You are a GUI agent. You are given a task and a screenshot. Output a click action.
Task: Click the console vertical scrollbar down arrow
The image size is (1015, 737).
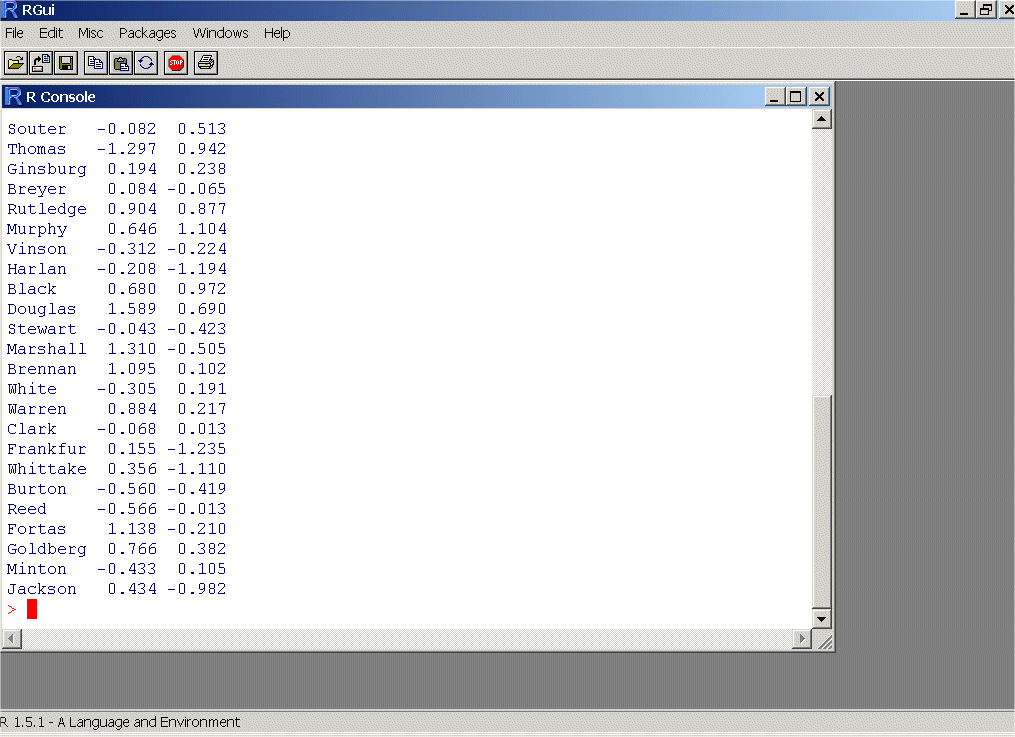822,619
